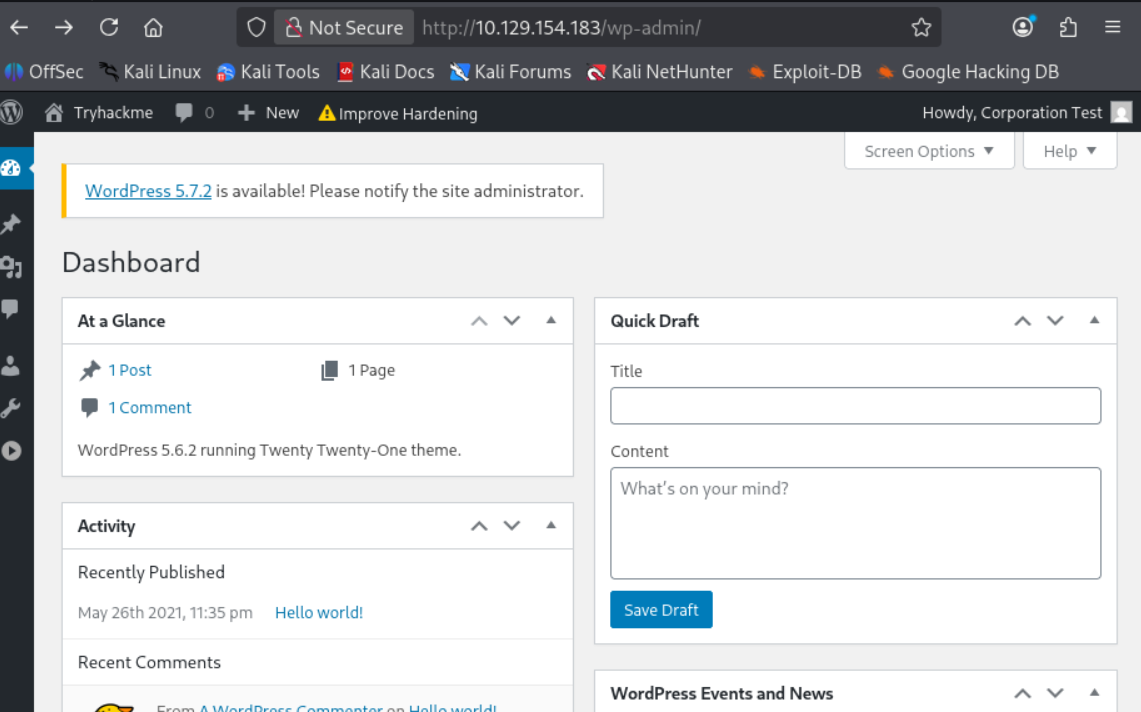Open Profile user icon in sidebar
This screenshot has height=712, width=1141.
(11, 365)
